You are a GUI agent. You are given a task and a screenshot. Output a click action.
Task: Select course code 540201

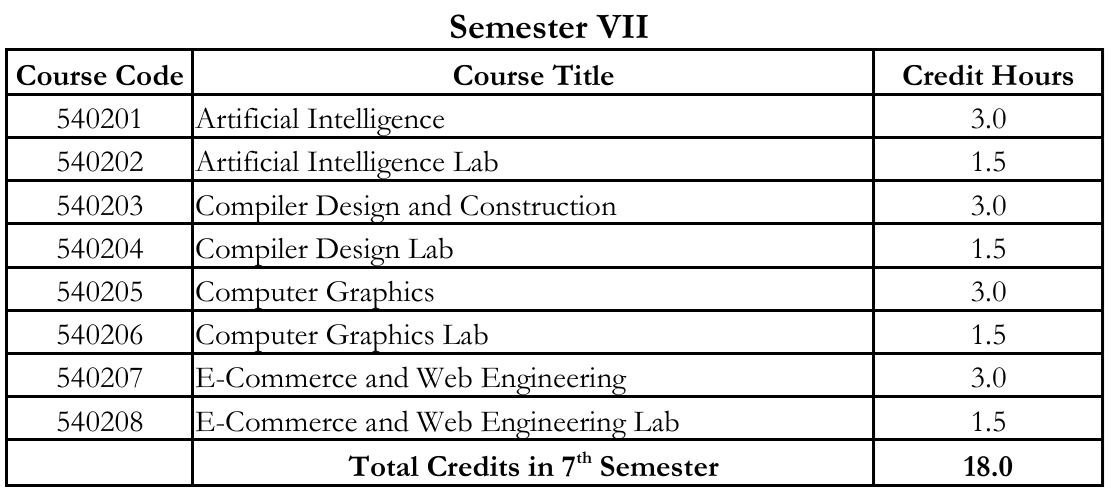coord(95,120)
